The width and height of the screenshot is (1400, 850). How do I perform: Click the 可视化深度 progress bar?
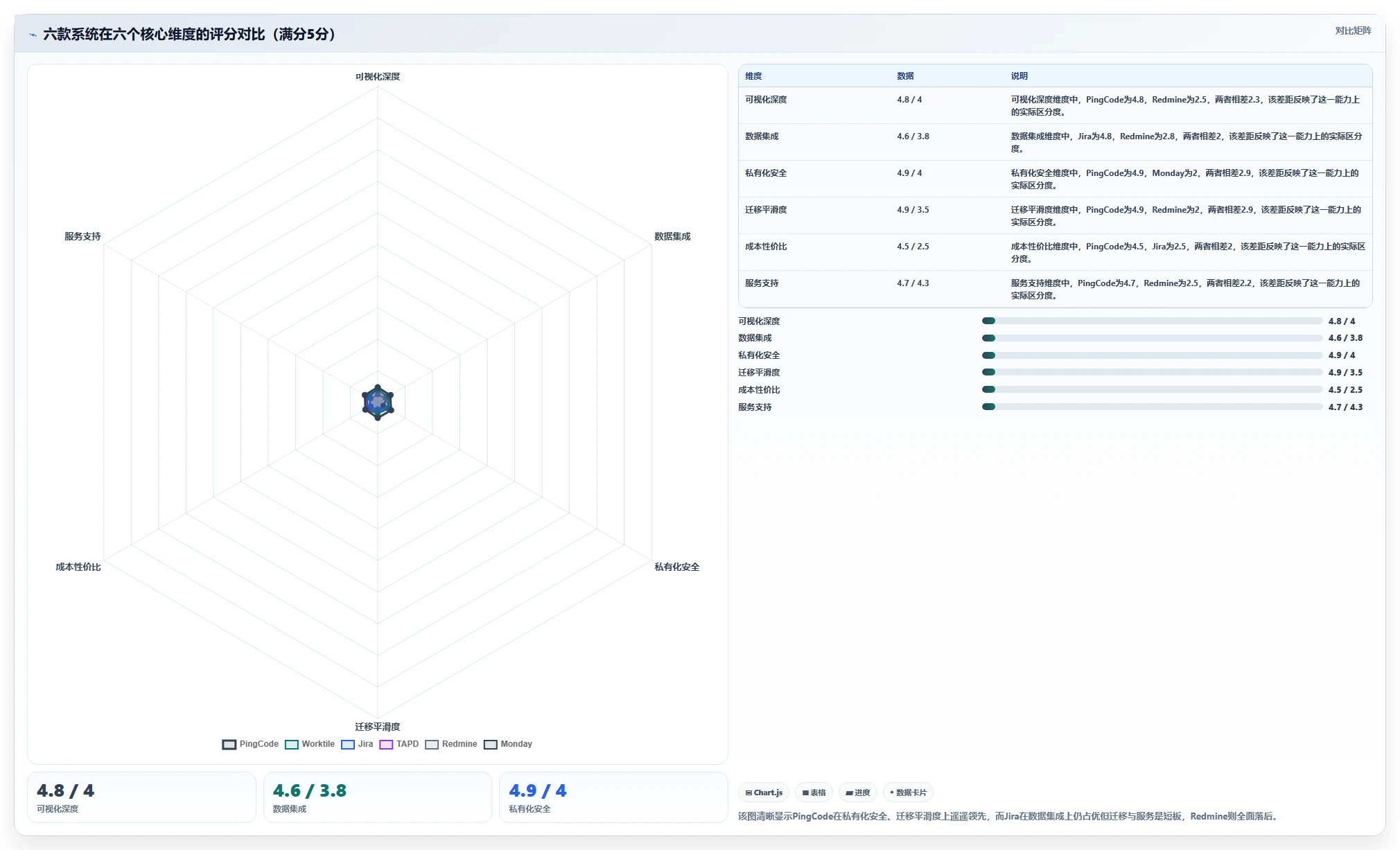click(x=1152, y=321)
